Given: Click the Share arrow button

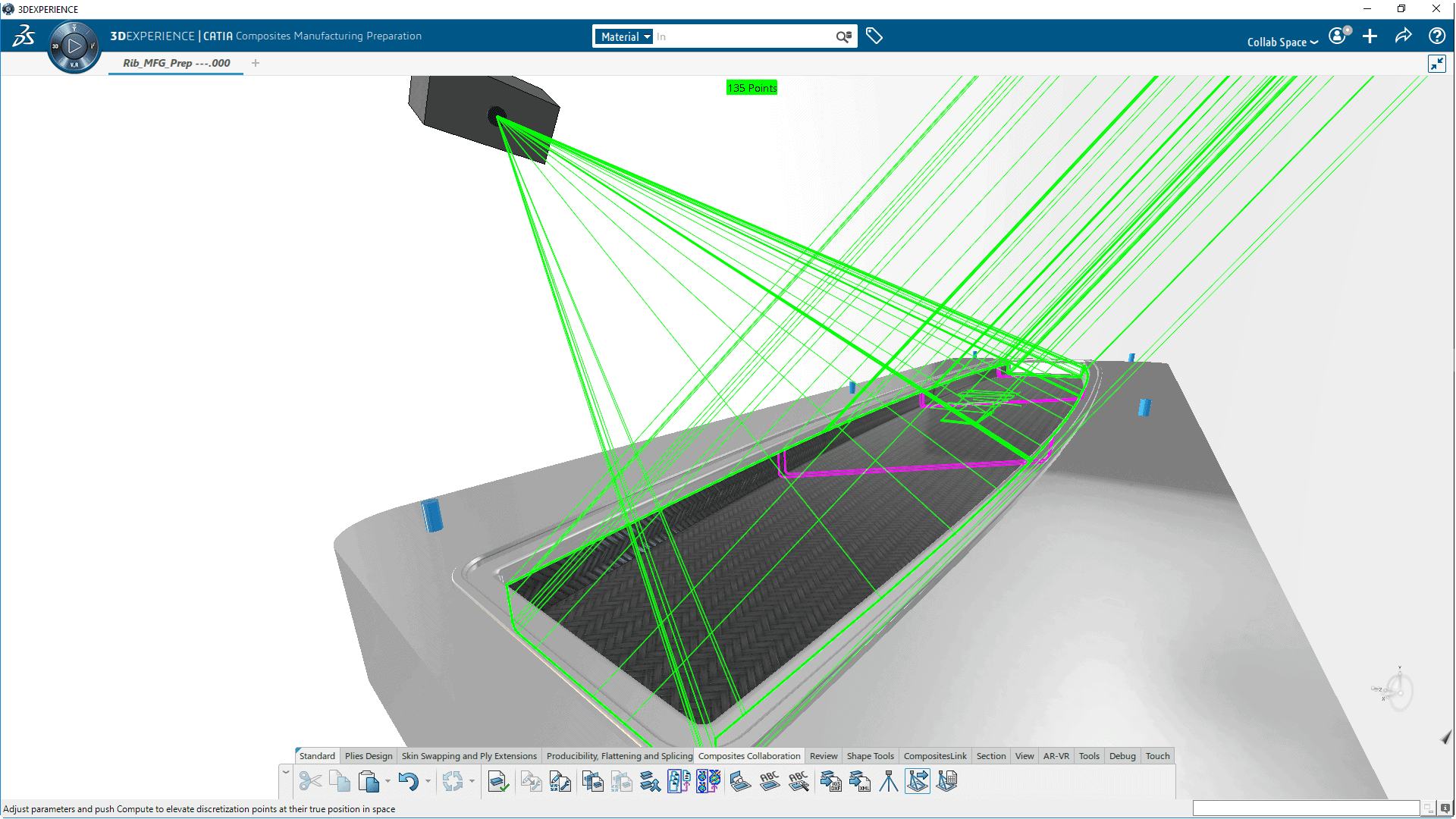Looking at the screenshot, I should point(1403,36).
